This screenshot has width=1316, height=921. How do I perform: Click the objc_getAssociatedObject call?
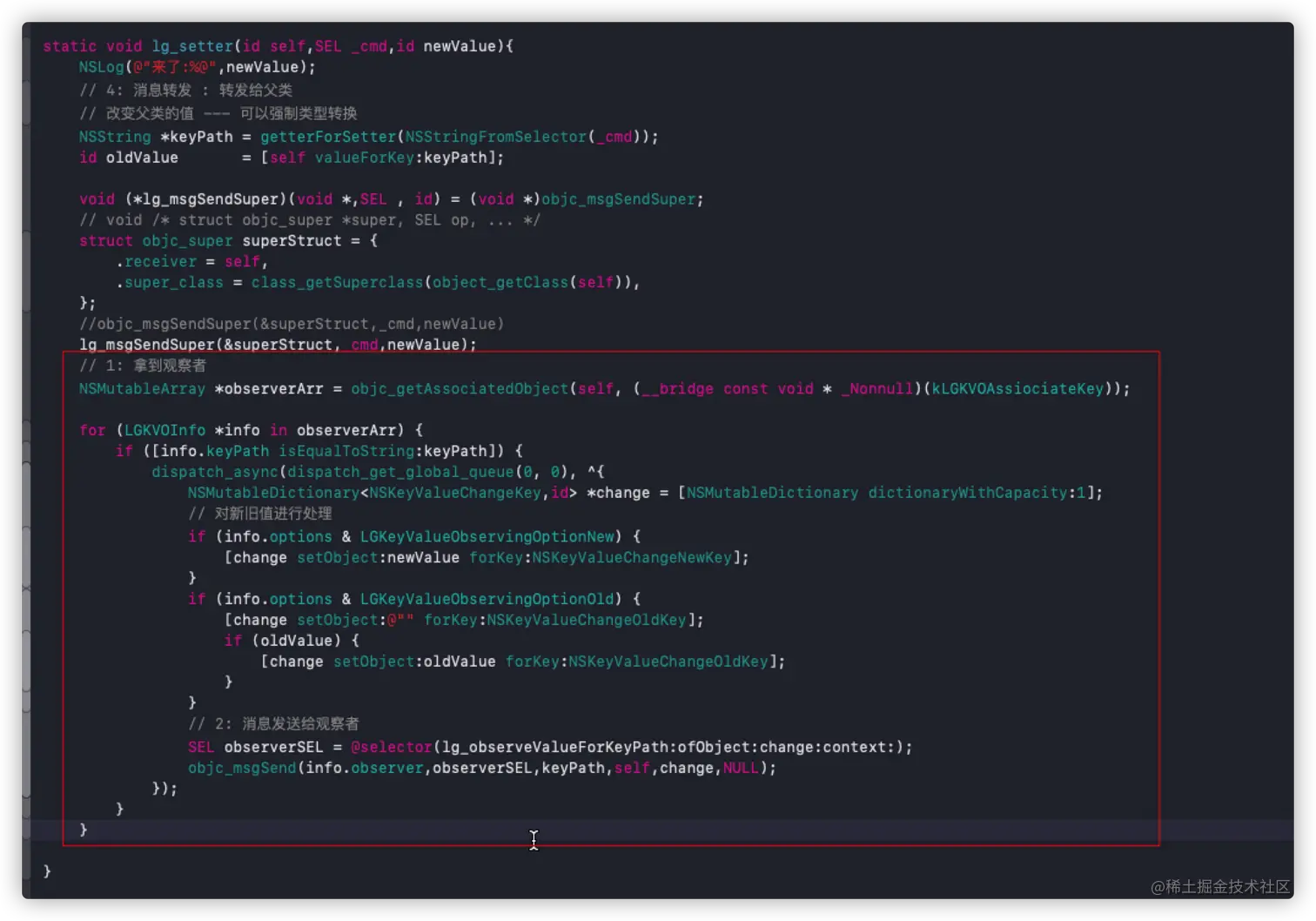click(460, 389)
